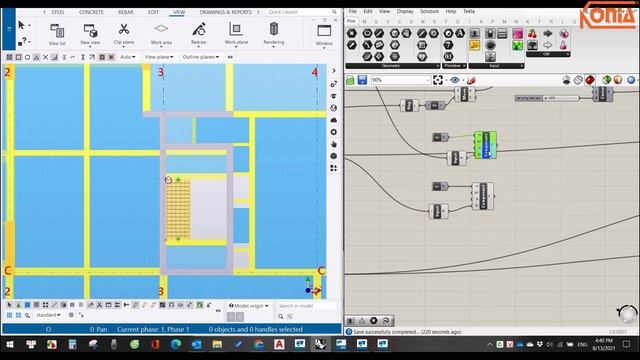The image size is (640, 360).
Task: Switch Grasshopper to no preview mode
Action: tap(567, 80)
